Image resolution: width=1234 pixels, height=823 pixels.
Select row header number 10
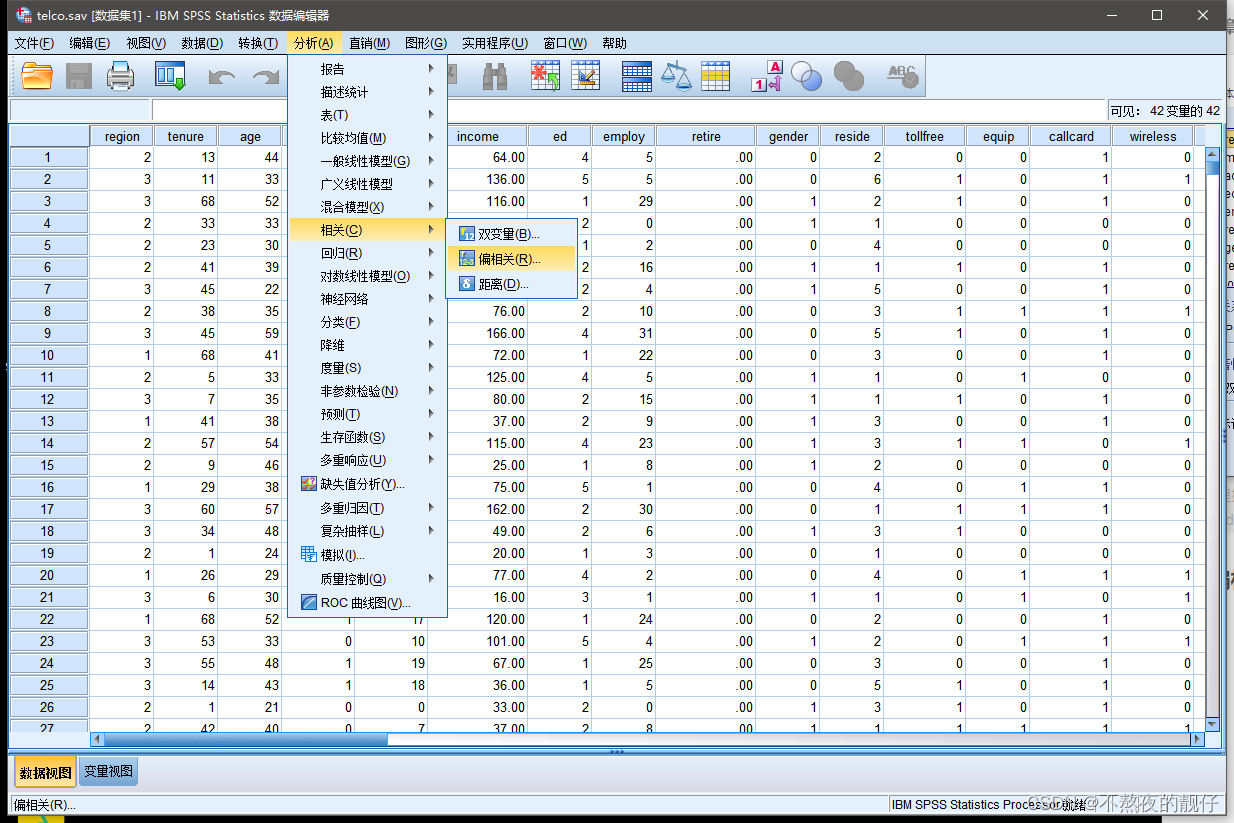tap(48, 355)
